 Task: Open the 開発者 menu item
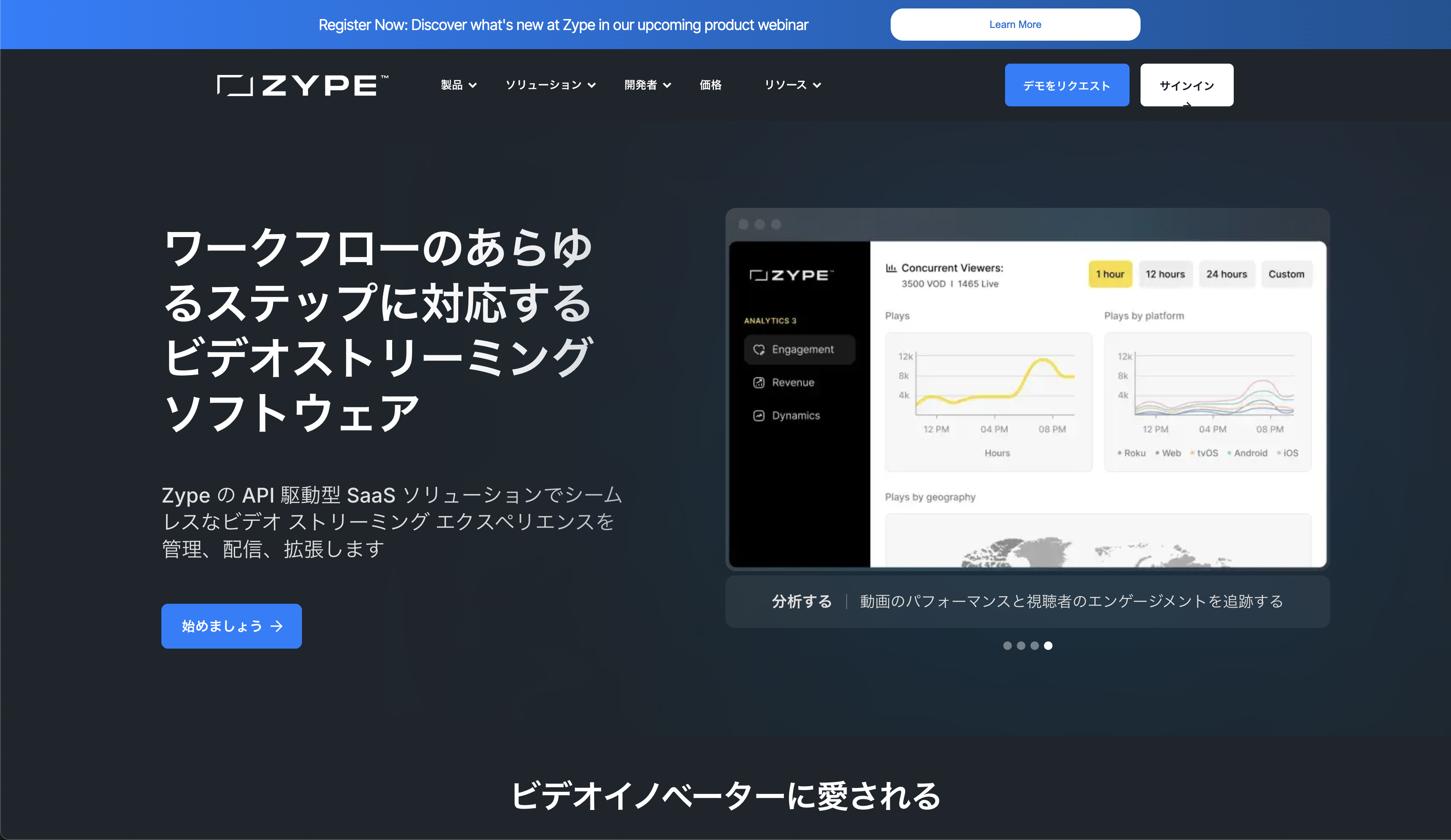click(x=648, y=85)
